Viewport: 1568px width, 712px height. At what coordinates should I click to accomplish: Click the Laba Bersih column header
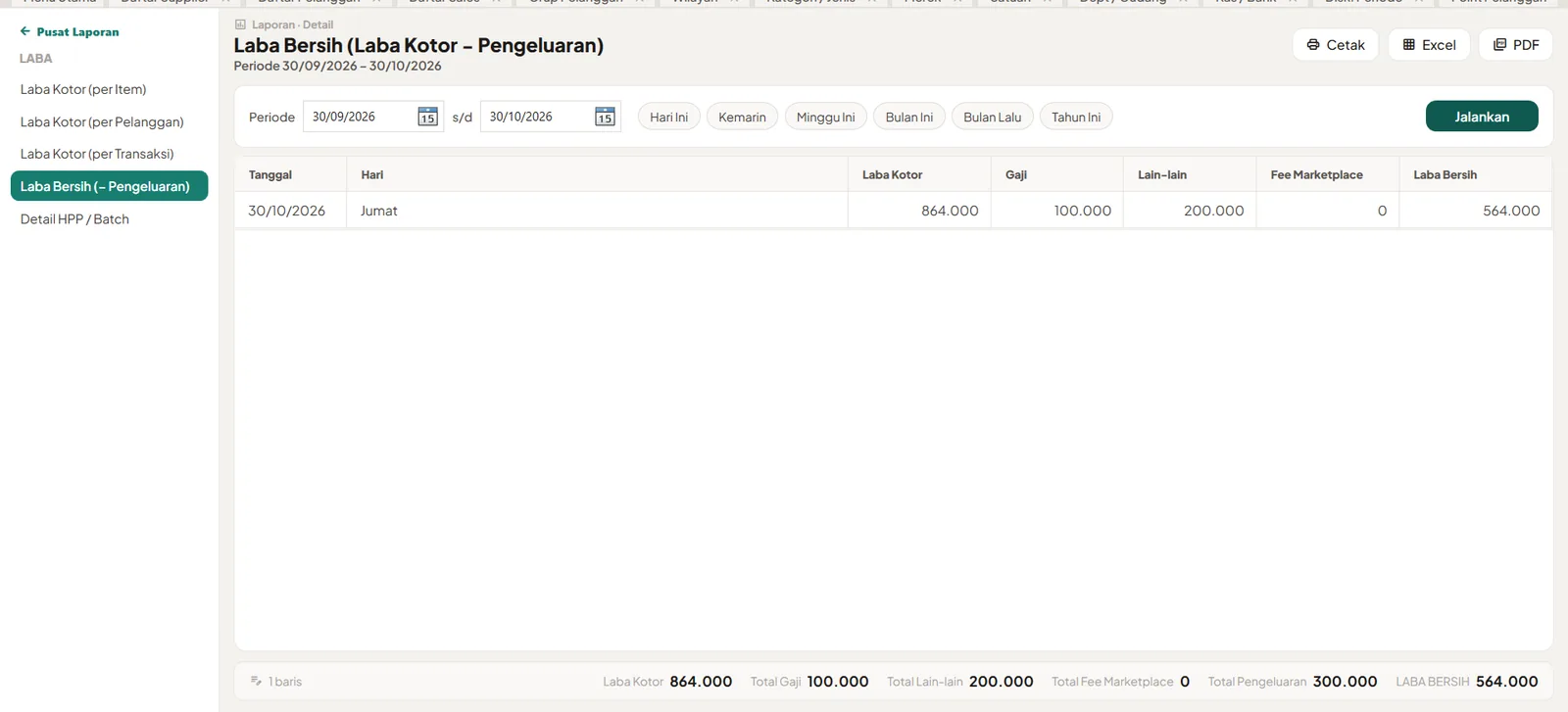[1476, 174]
